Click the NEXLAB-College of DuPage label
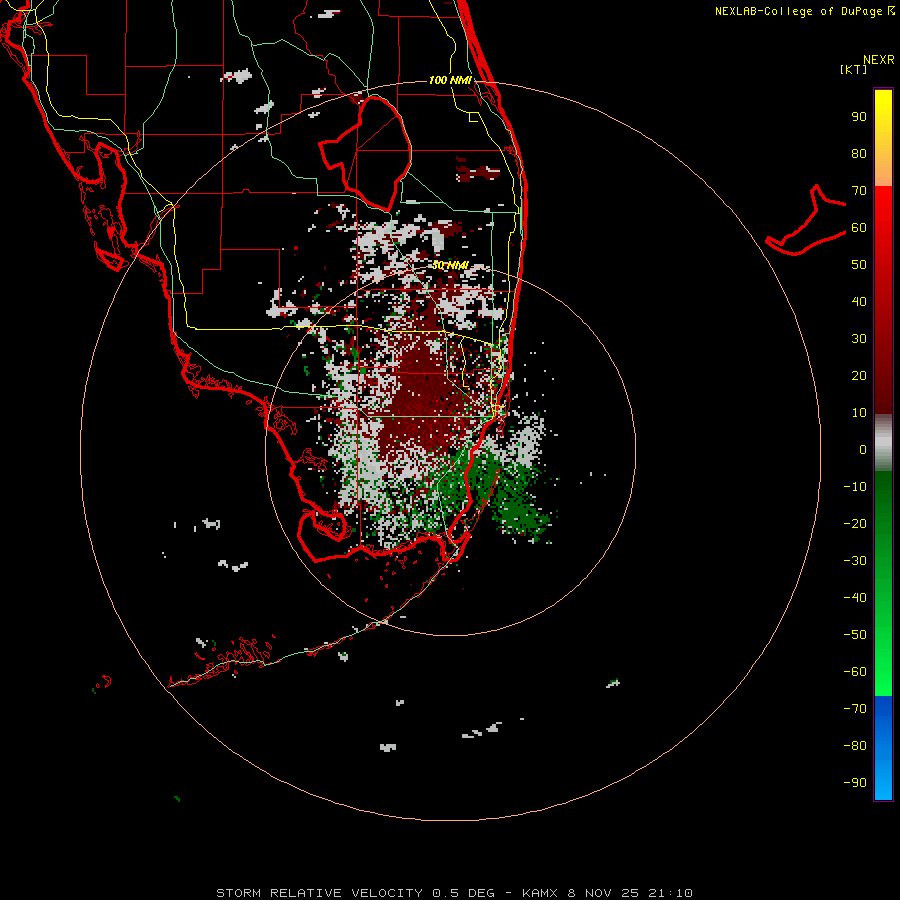The image size is (900, 900). click(x=805, y=11)
